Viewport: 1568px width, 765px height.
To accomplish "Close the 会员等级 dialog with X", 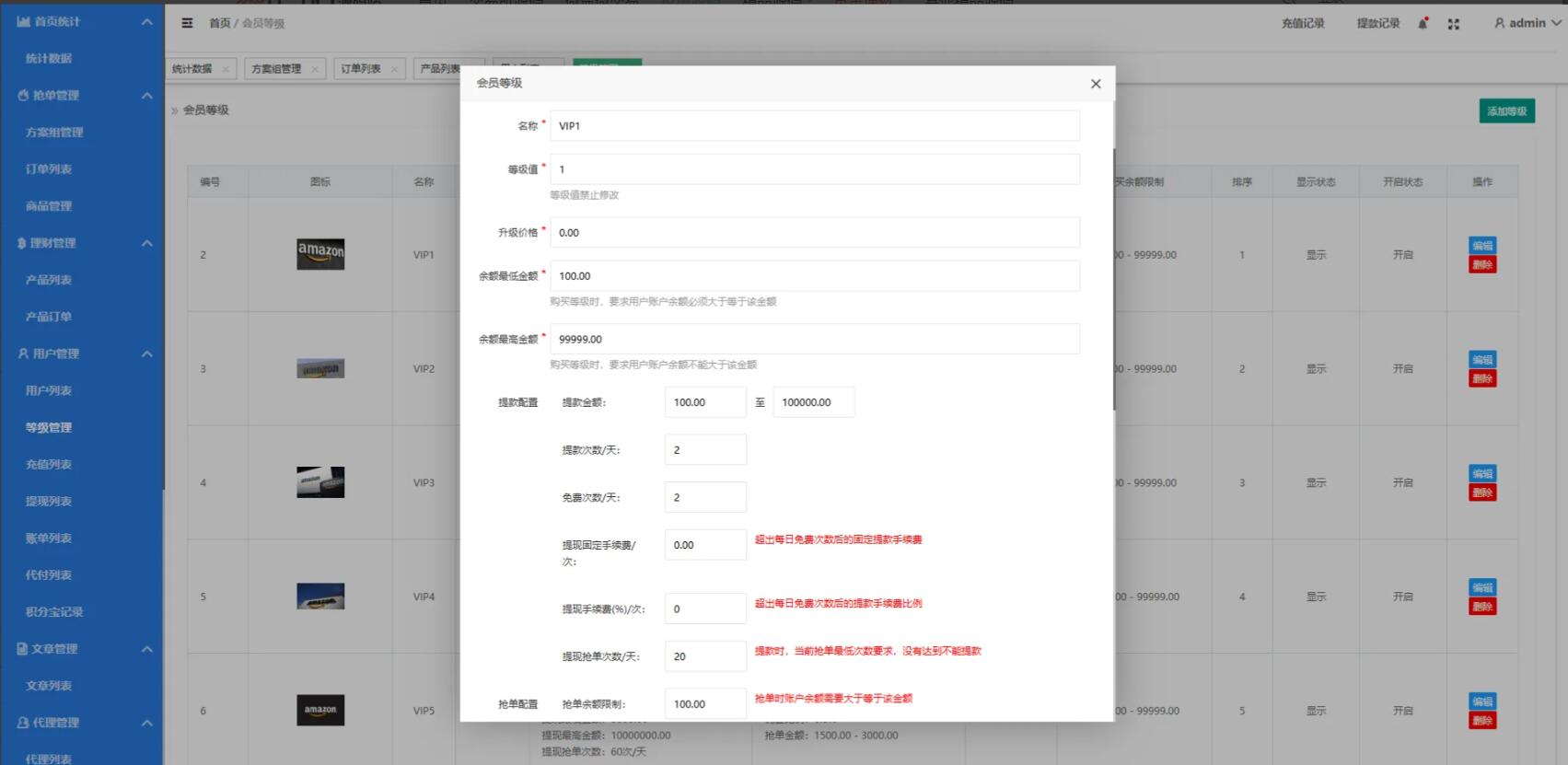I will [x=1095, y=84].
